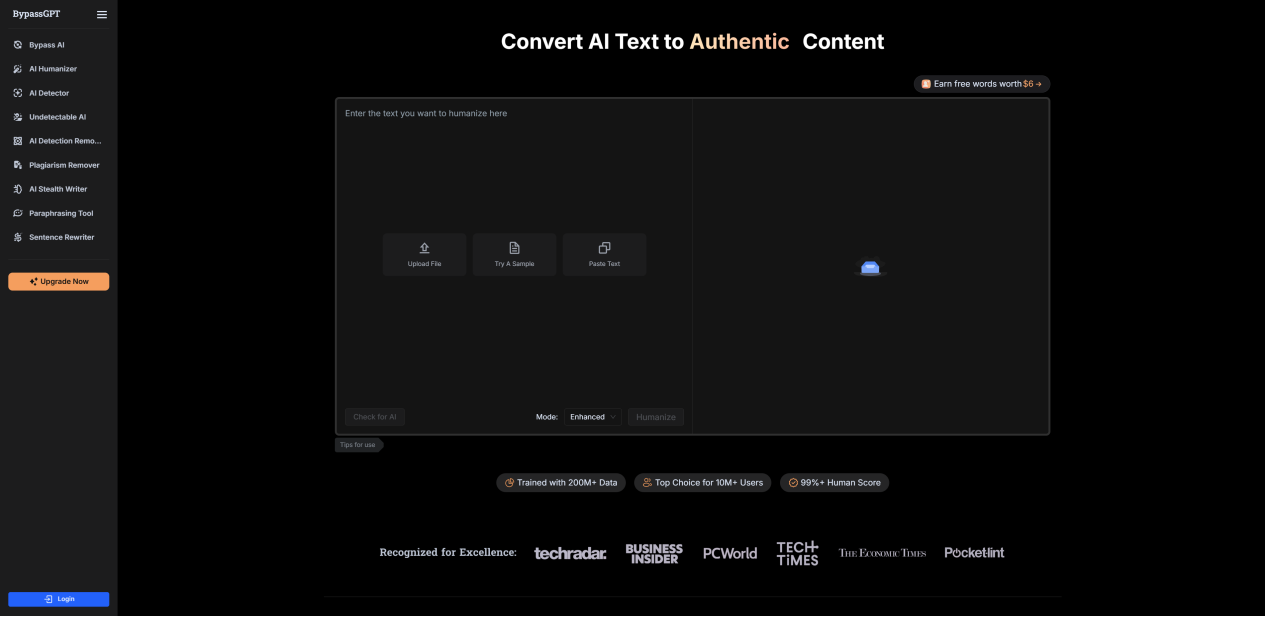Open the AI Humanizer menu item
The image size is (1265, 620).
coord(59,69)
